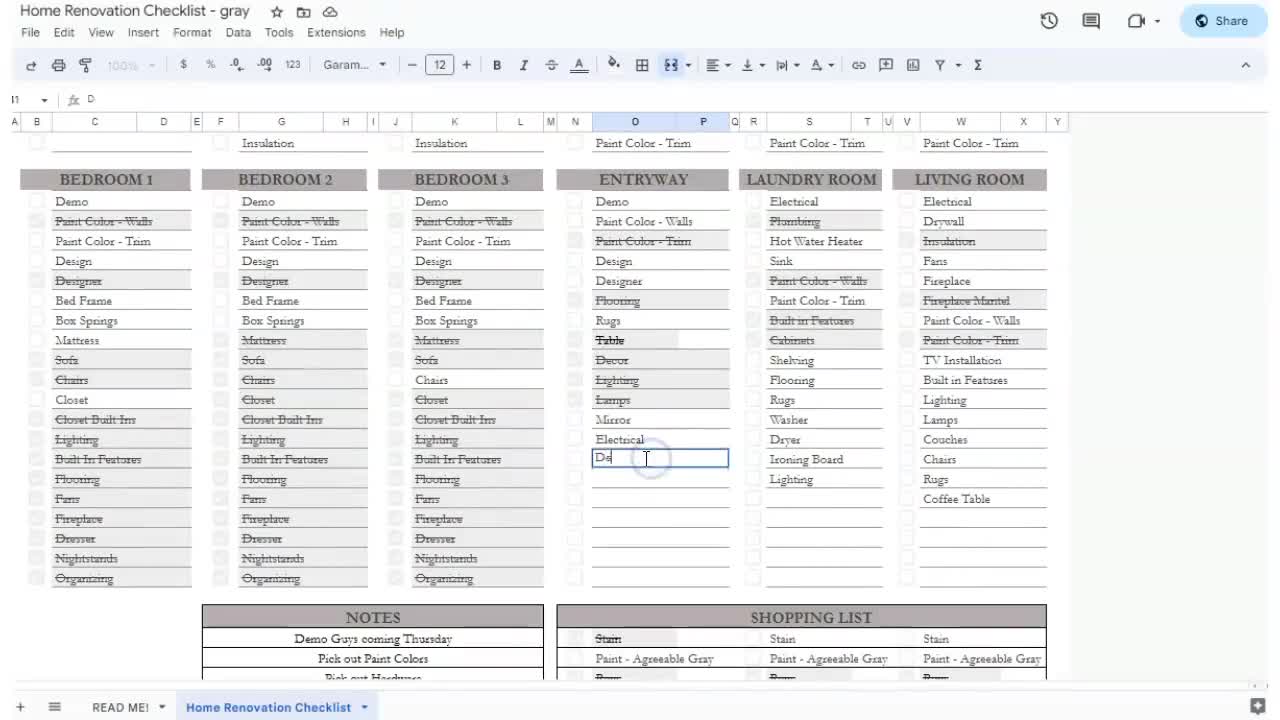Toggle italic formatting
1280x720 pixels.
coord(523,65)
